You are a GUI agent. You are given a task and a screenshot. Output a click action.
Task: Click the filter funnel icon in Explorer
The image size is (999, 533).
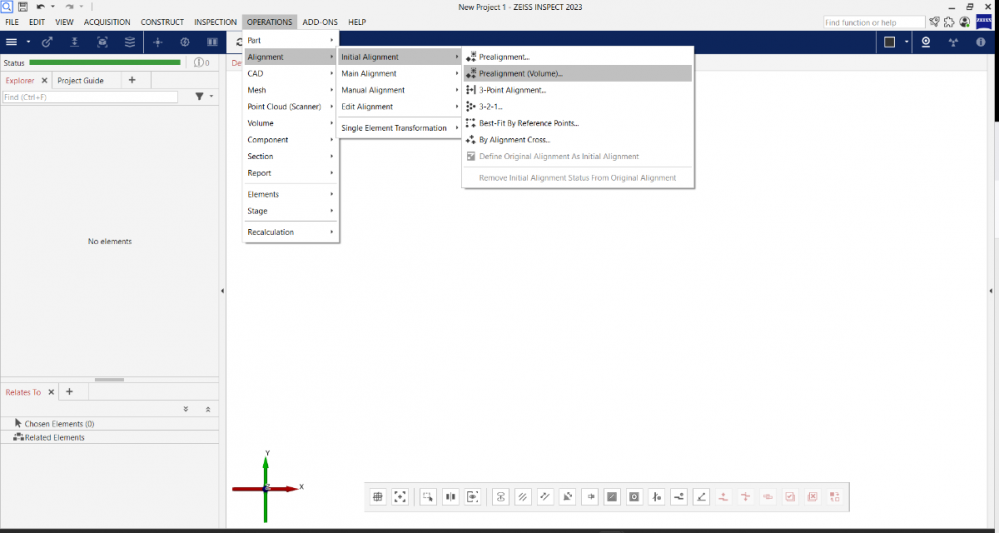click(x=199, y=96)
